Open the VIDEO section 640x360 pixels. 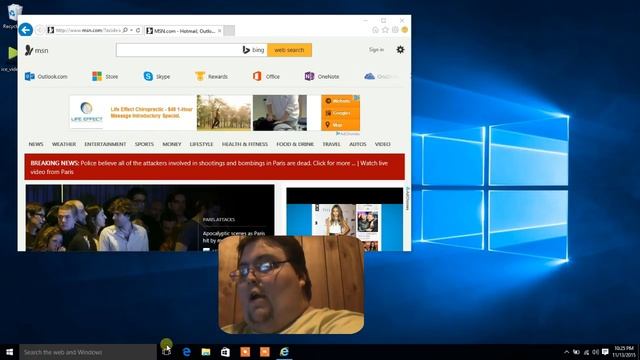click(382, 144)
